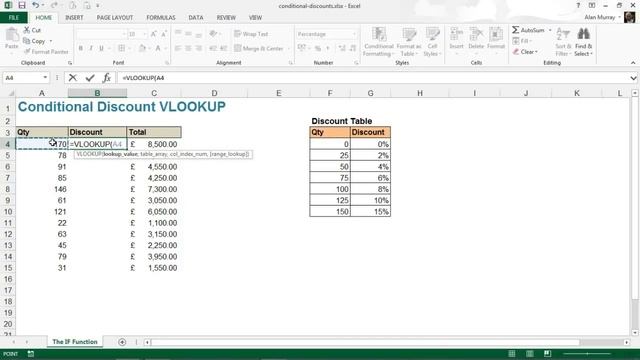
Task: Click the Undo arrow in title bar
Action: (x=35, y=5)
